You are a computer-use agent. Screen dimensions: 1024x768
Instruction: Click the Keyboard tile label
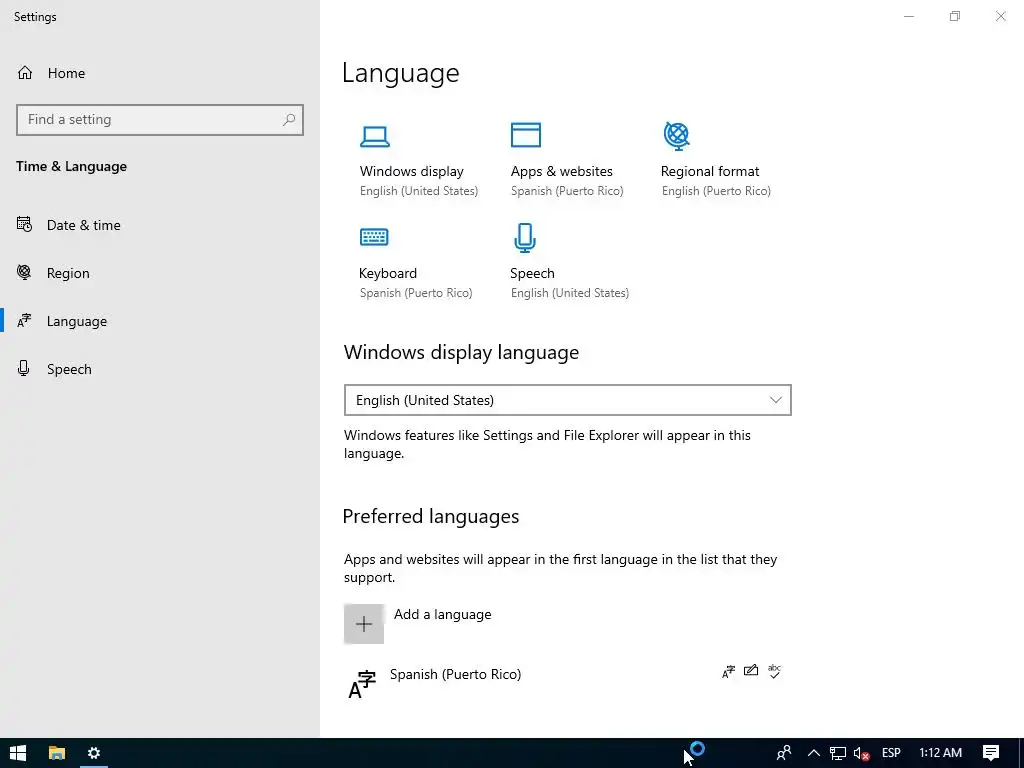[388, 273]
